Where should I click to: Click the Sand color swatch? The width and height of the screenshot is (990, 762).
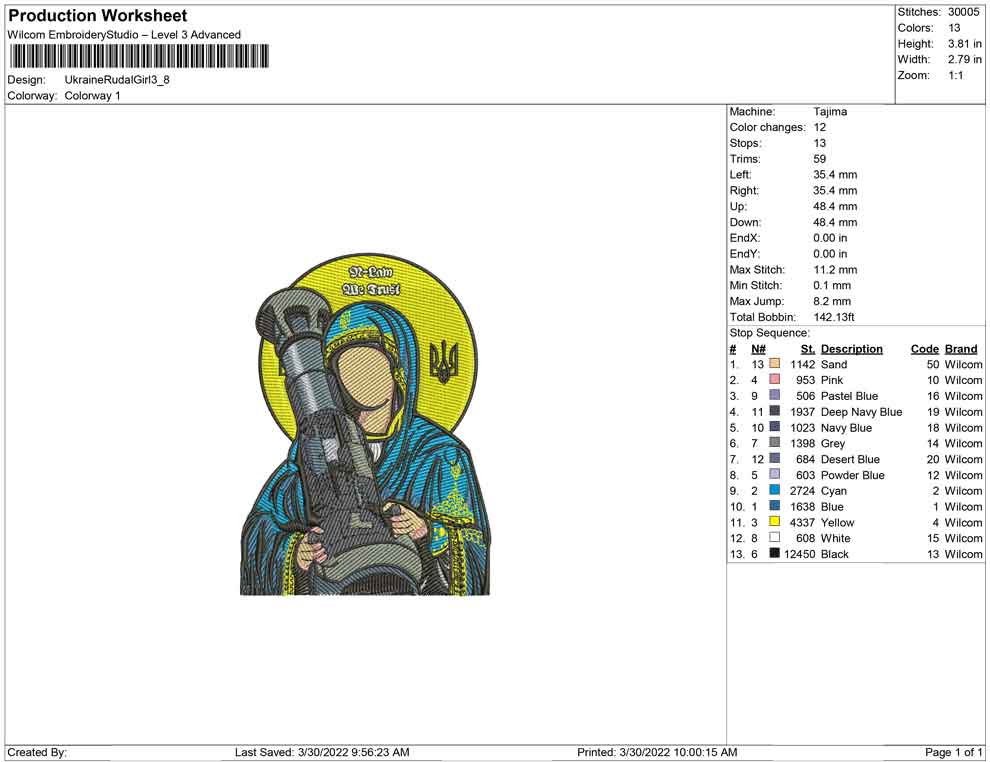pos(775,364)
